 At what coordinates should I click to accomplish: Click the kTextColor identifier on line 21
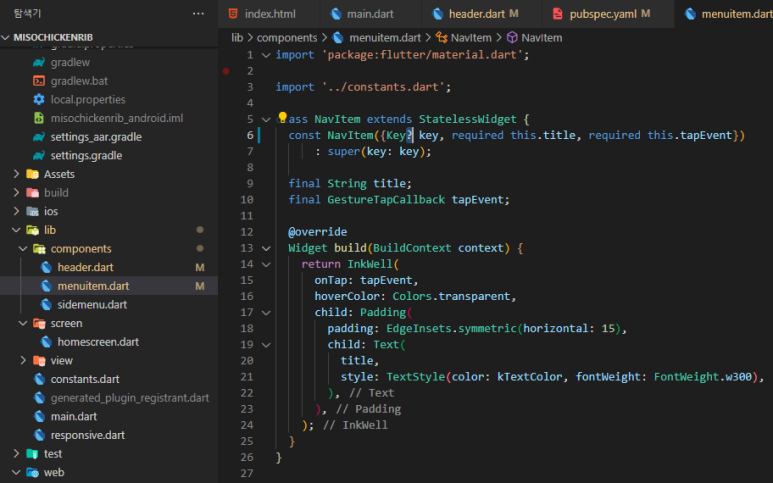coord(529,377)
